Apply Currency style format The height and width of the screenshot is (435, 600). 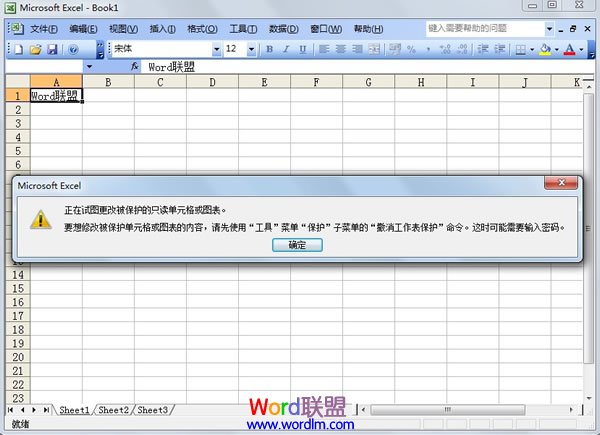coord(395,49)
